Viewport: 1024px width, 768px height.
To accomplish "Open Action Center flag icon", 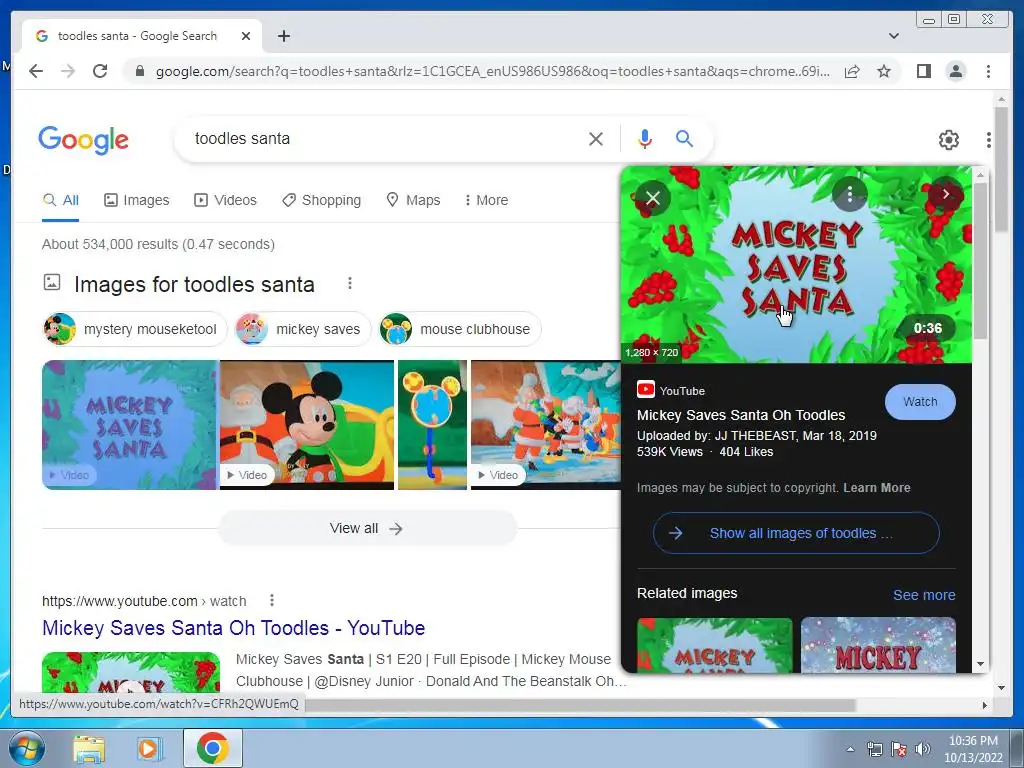I will 899,749.
